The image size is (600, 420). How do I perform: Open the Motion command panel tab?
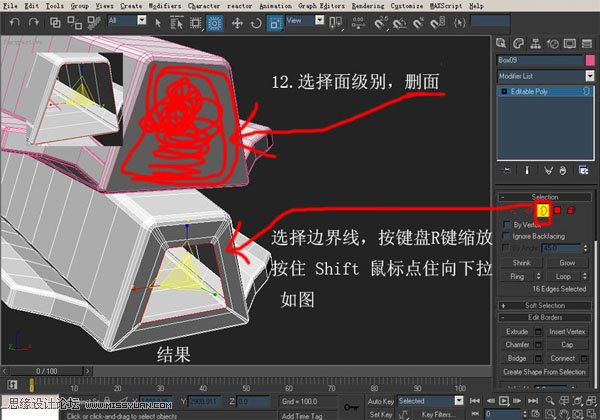[x=553, y=44]
